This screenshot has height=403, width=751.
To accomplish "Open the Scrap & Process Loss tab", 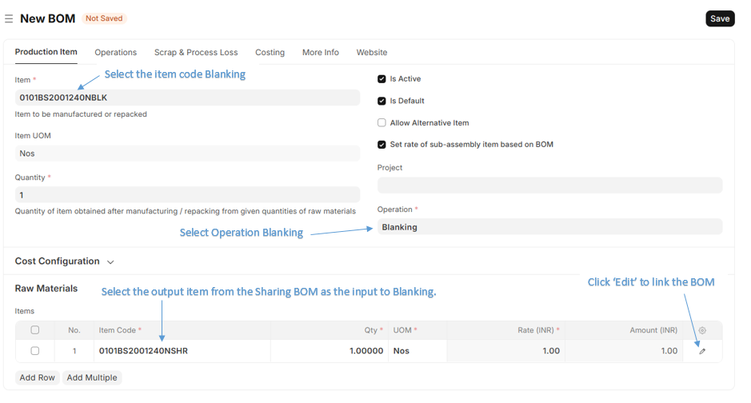I will [196, 52].
